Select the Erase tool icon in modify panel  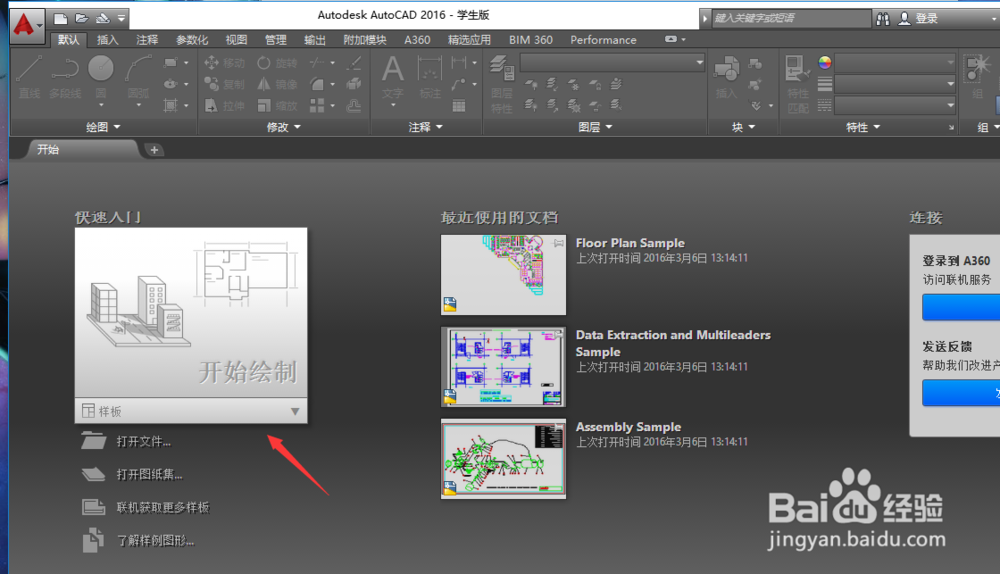pos(353,63)
